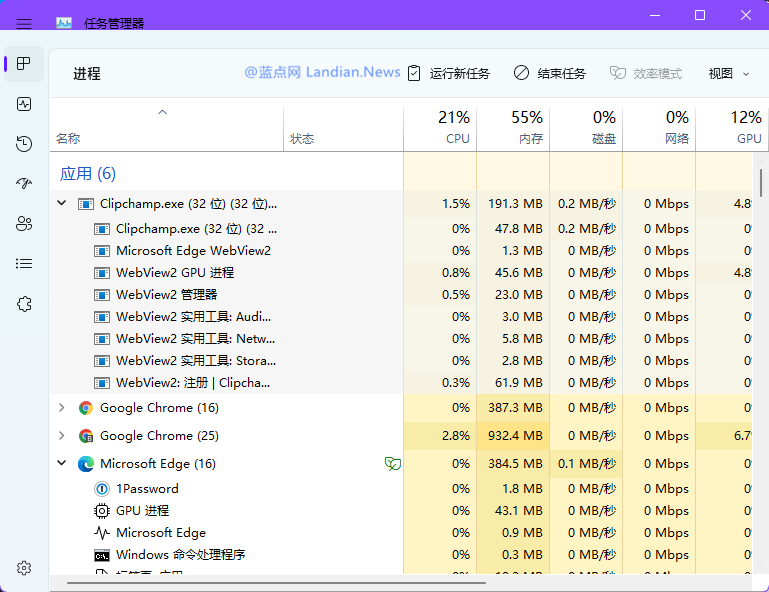The image size is (769, 592).
Task: Select WebView2: 注册 | Clipcha... row
Action: [x=401, y=383]
